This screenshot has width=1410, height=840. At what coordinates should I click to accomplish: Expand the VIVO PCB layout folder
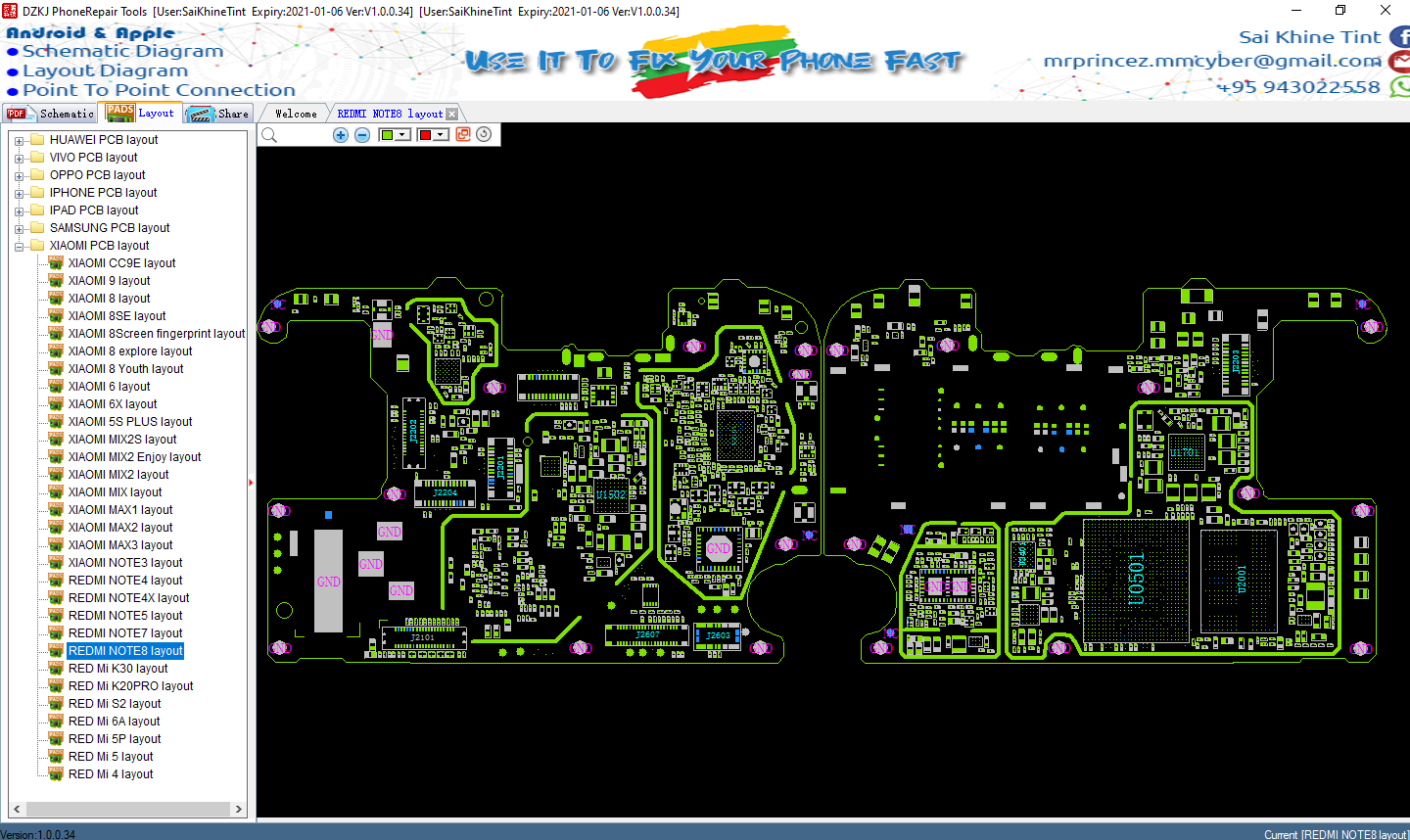[x=19, y=159]
